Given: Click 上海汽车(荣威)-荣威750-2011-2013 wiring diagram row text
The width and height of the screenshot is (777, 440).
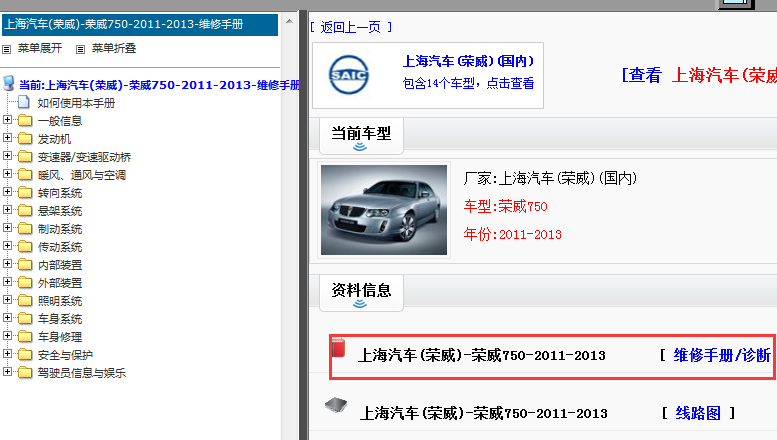Looking at the screenshot, I should pyautogui.click(x=484, y=413).
